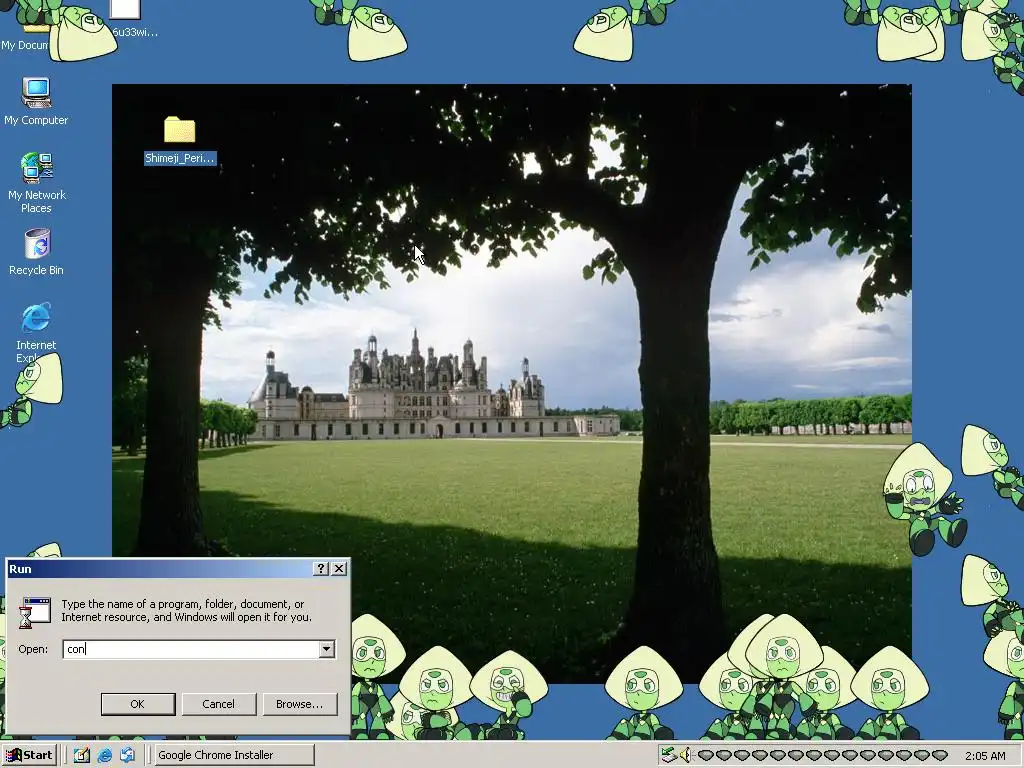Screen dimensions: 1024x768
Task: Click Browse... in the Run dialog
Action: tap(300, 704)
